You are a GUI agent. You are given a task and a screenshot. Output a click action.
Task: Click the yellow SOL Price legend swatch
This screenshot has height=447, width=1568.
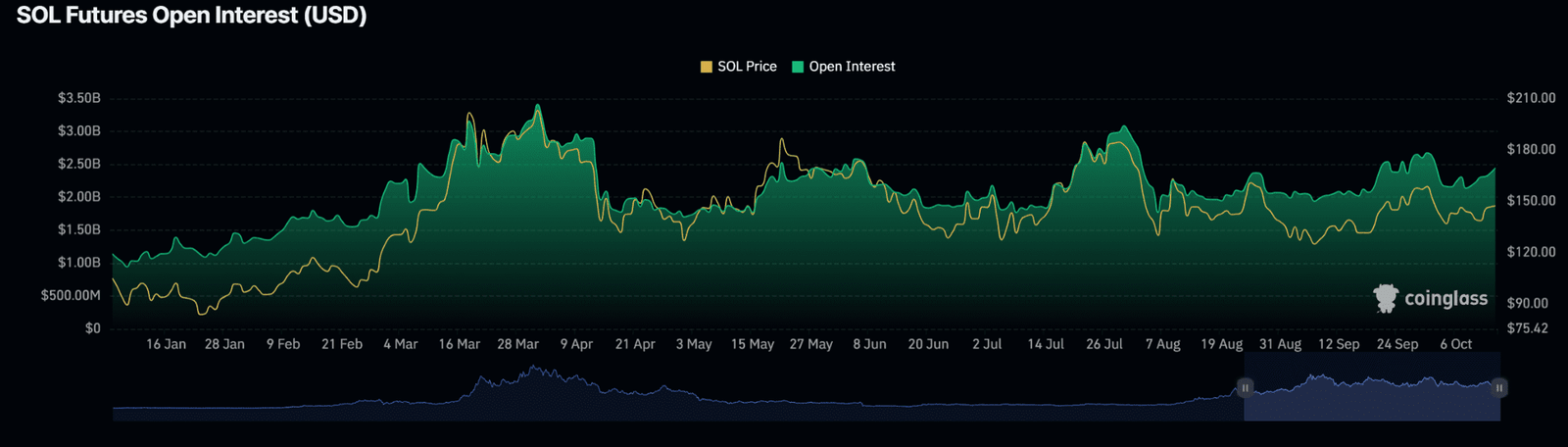point(706,67)
